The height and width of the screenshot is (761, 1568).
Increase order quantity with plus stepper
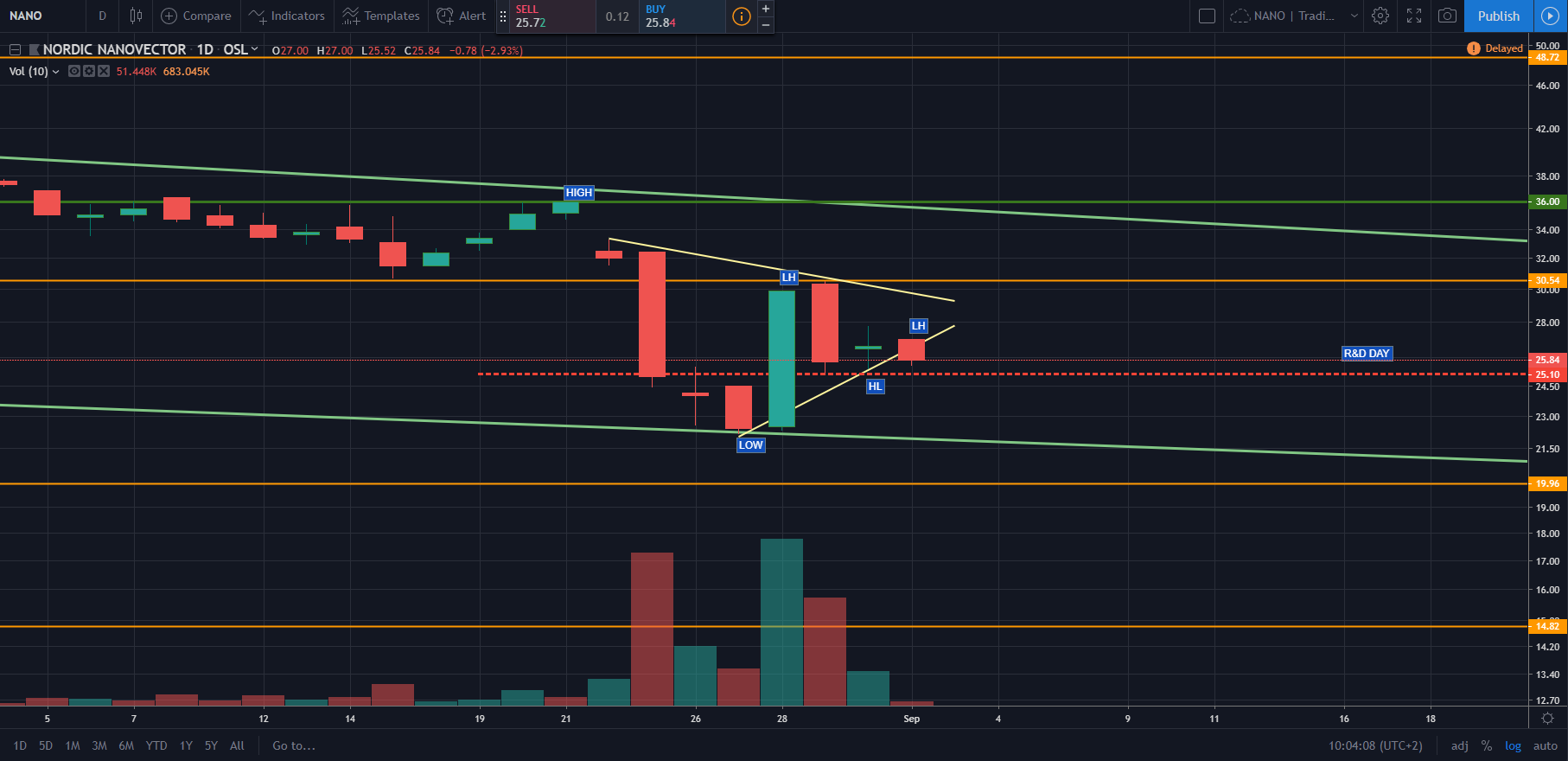coord(766,9)
